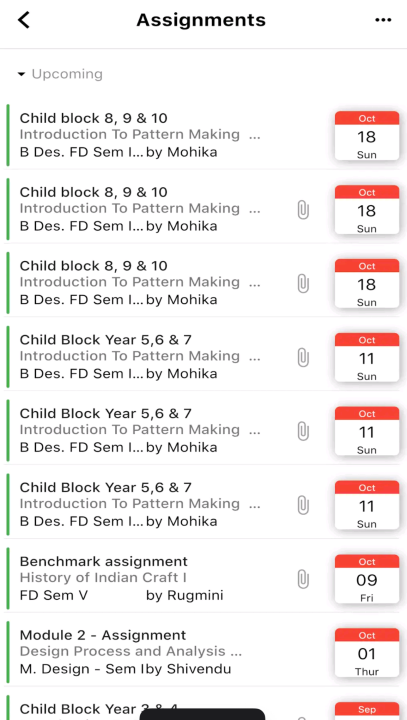Tap the Upcoming section label
407x720 pixels.
click(67, 74)
